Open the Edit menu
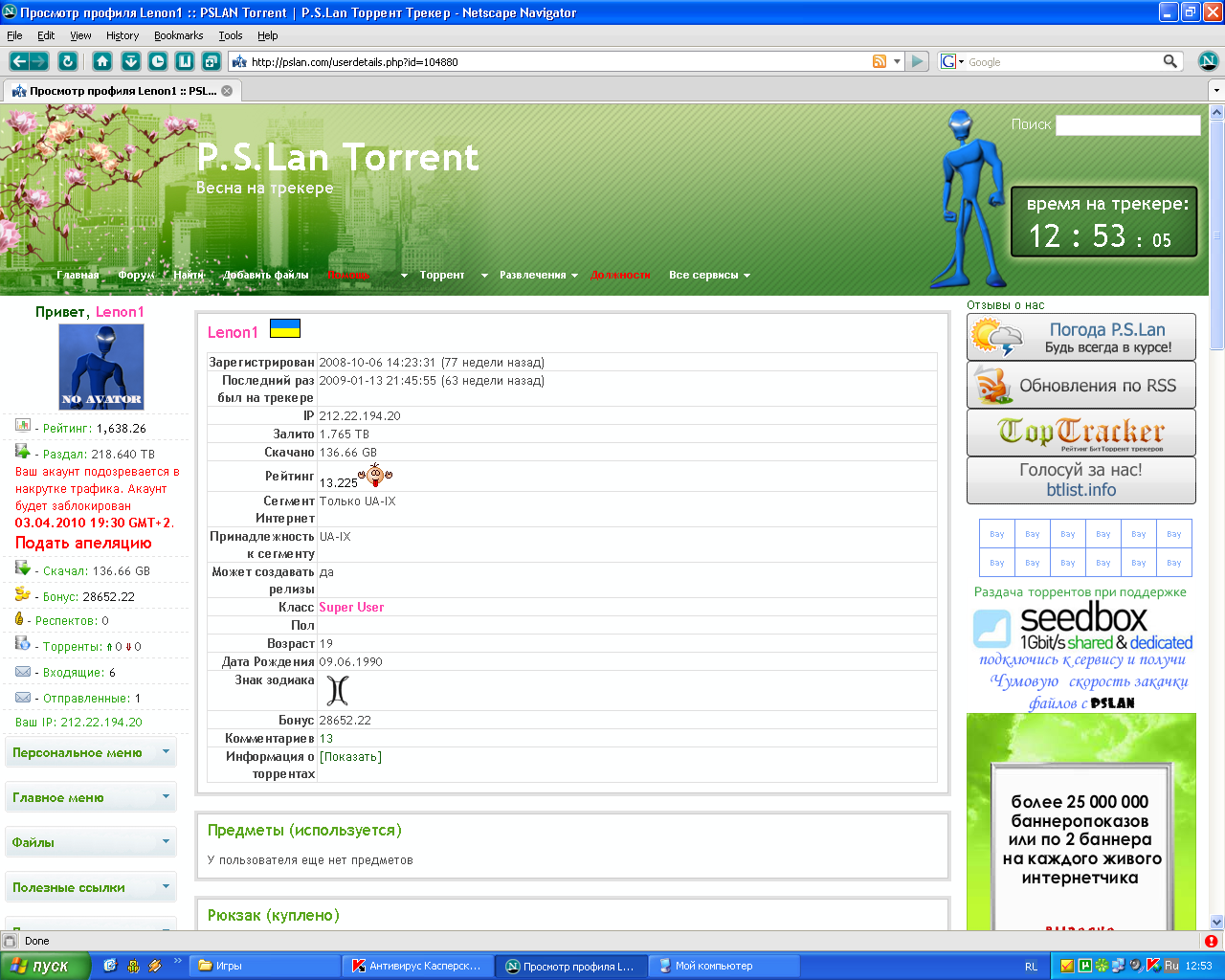 (46, 35)
